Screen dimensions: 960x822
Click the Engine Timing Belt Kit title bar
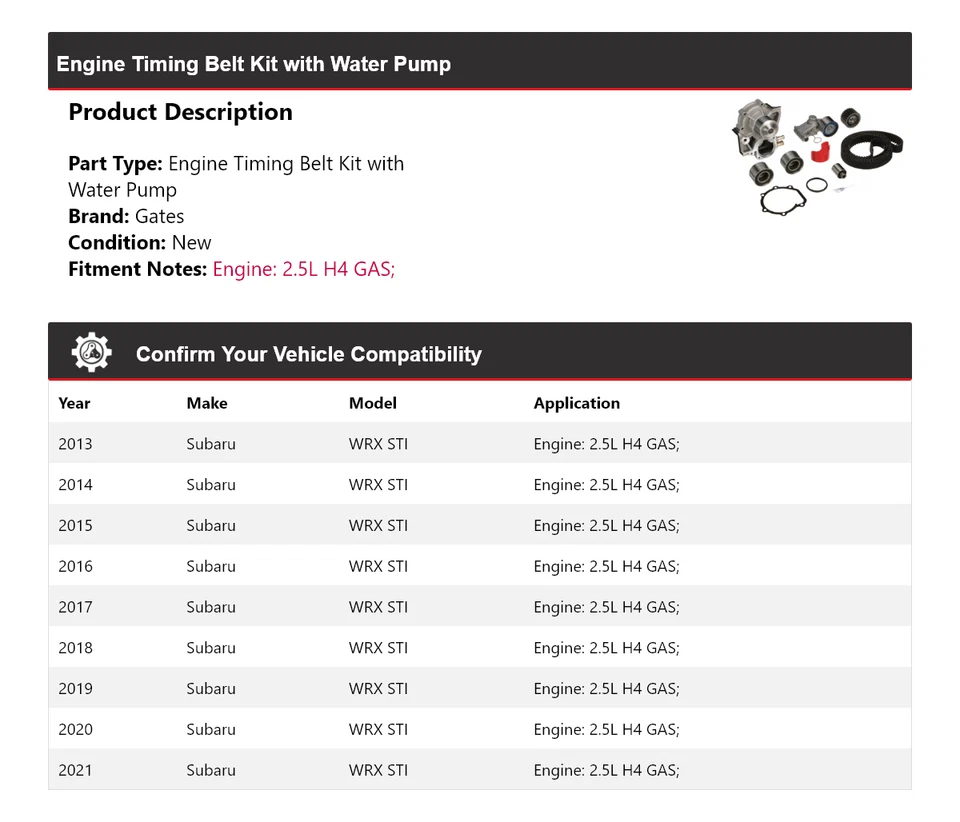[254, 64]
